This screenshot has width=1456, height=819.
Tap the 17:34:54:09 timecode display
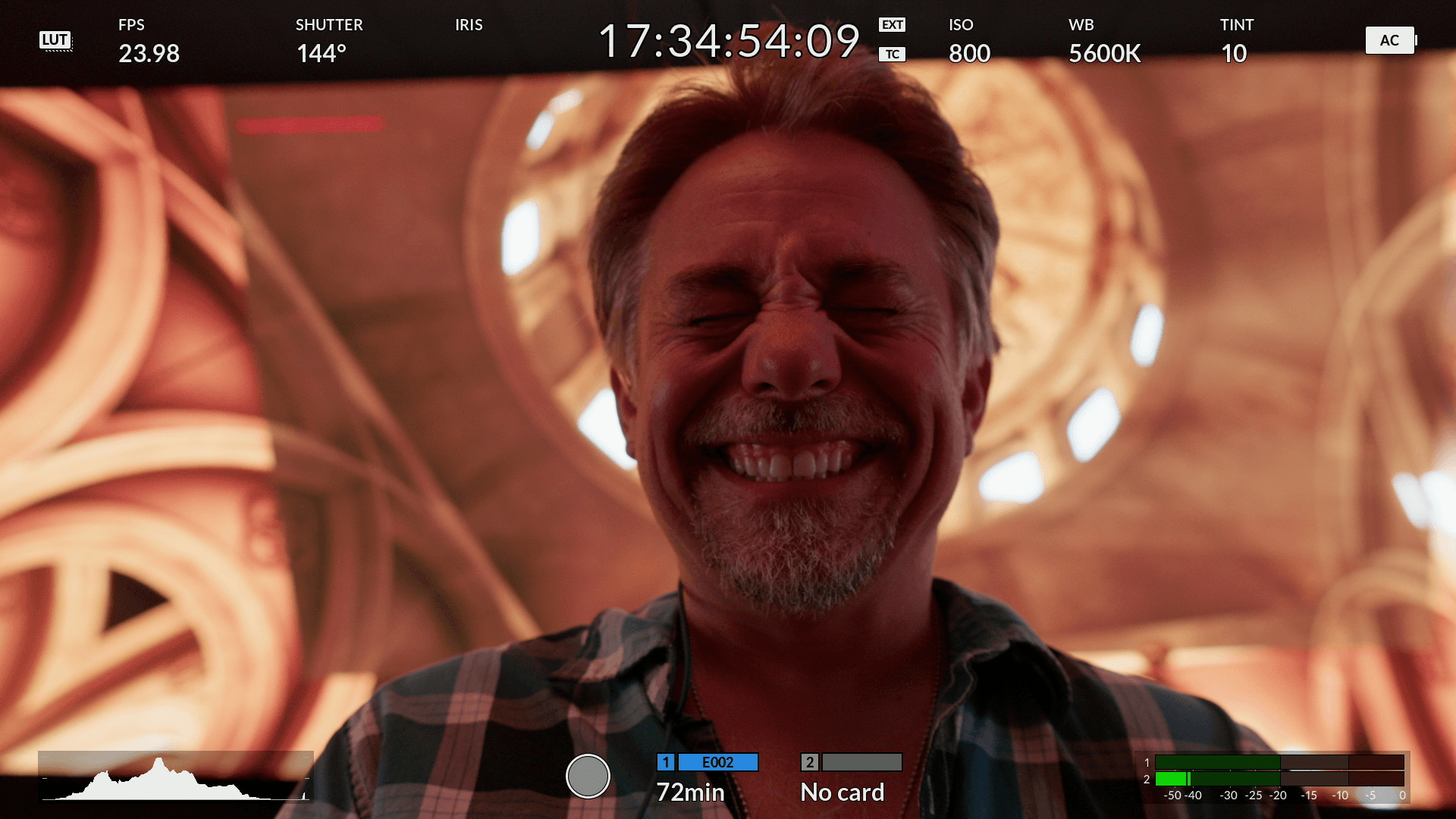pos(729,41)
